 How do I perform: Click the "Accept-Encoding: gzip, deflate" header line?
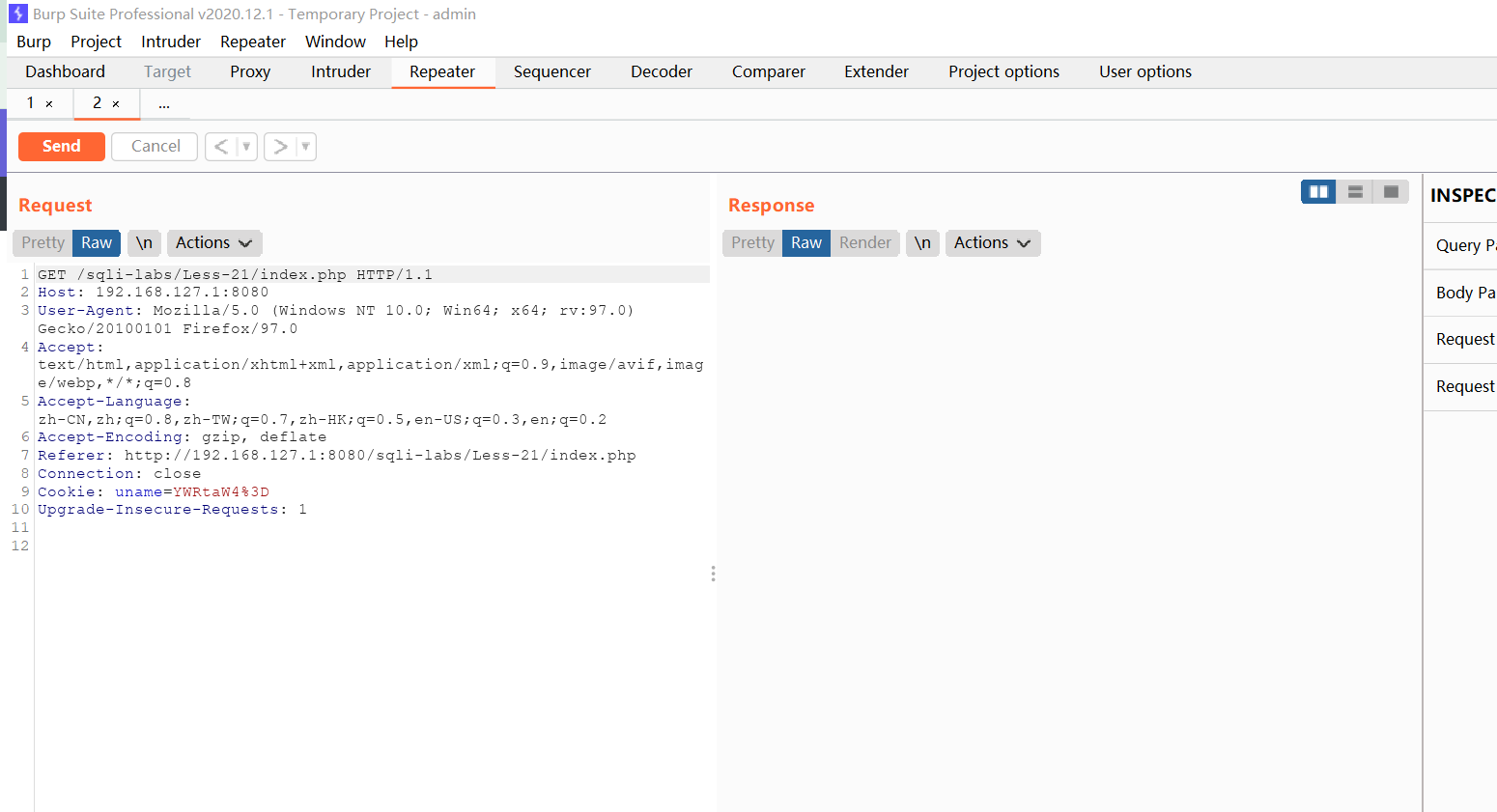click(x=183, y=436)
